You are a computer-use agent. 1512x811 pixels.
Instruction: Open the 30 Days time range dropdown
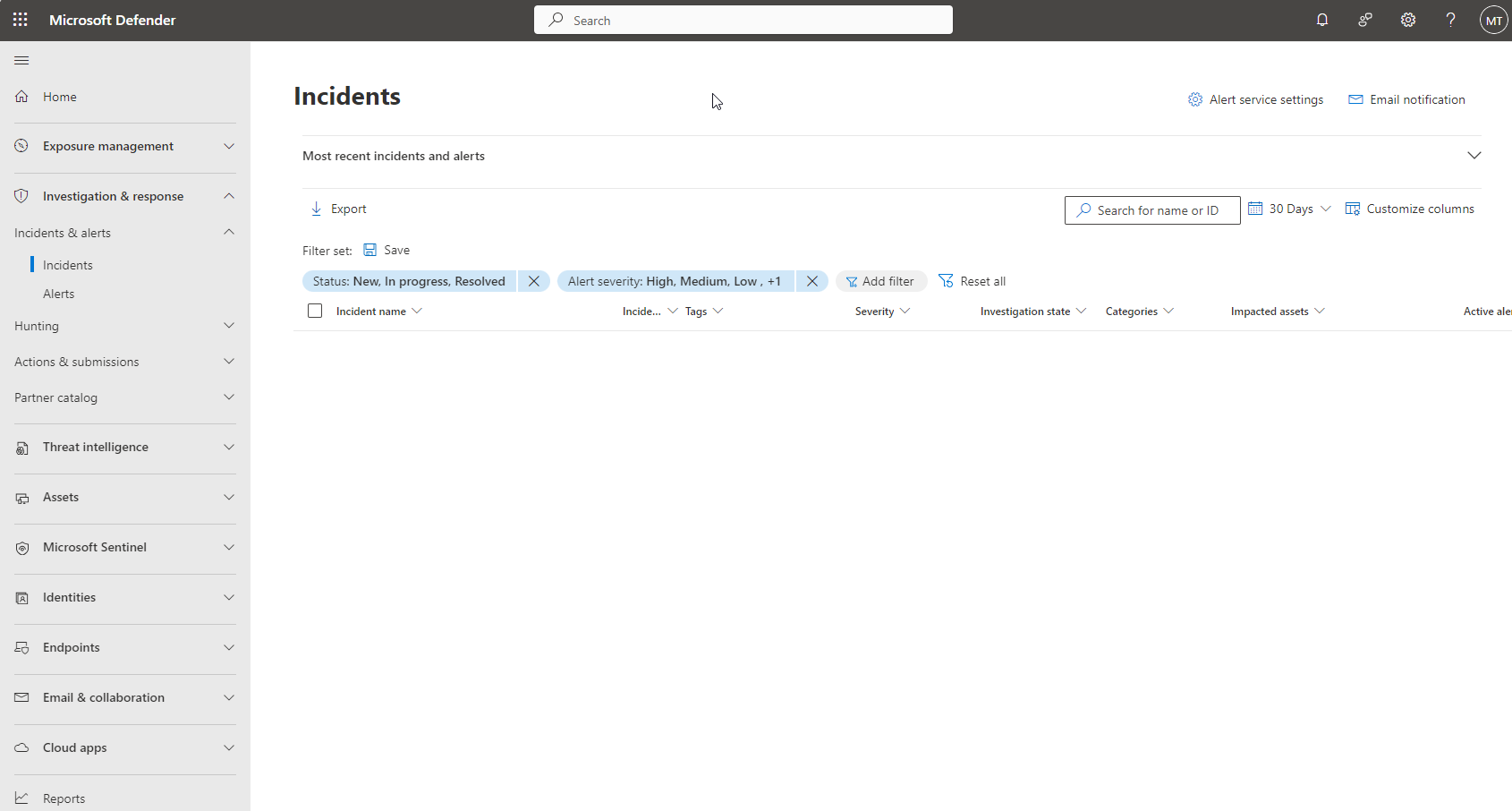1290,209
